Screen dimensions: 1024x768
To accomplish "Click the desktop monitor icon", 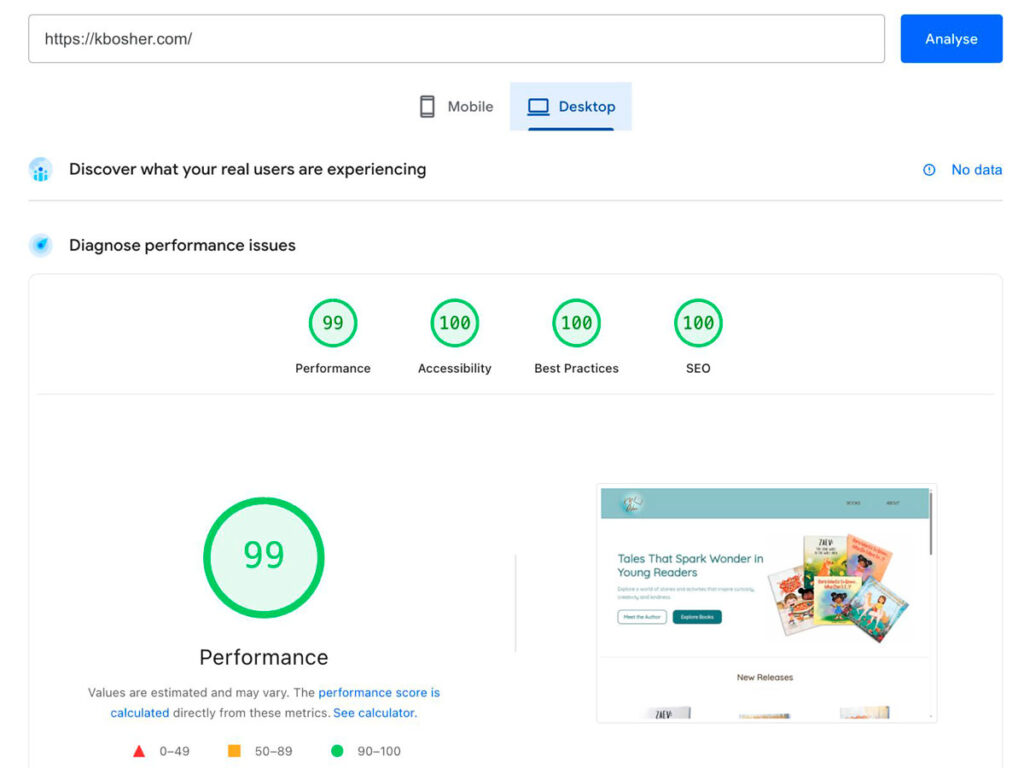I will tap(539, 107).
